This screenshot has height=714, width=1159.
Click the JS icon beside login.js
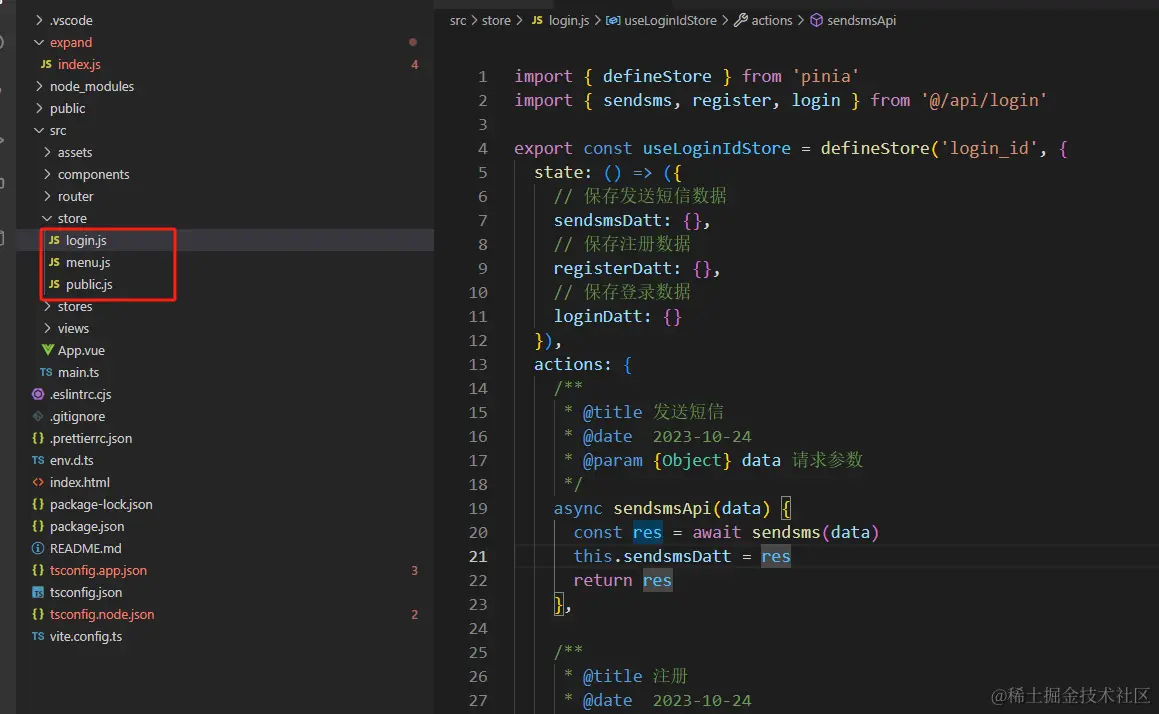point(54,240)
